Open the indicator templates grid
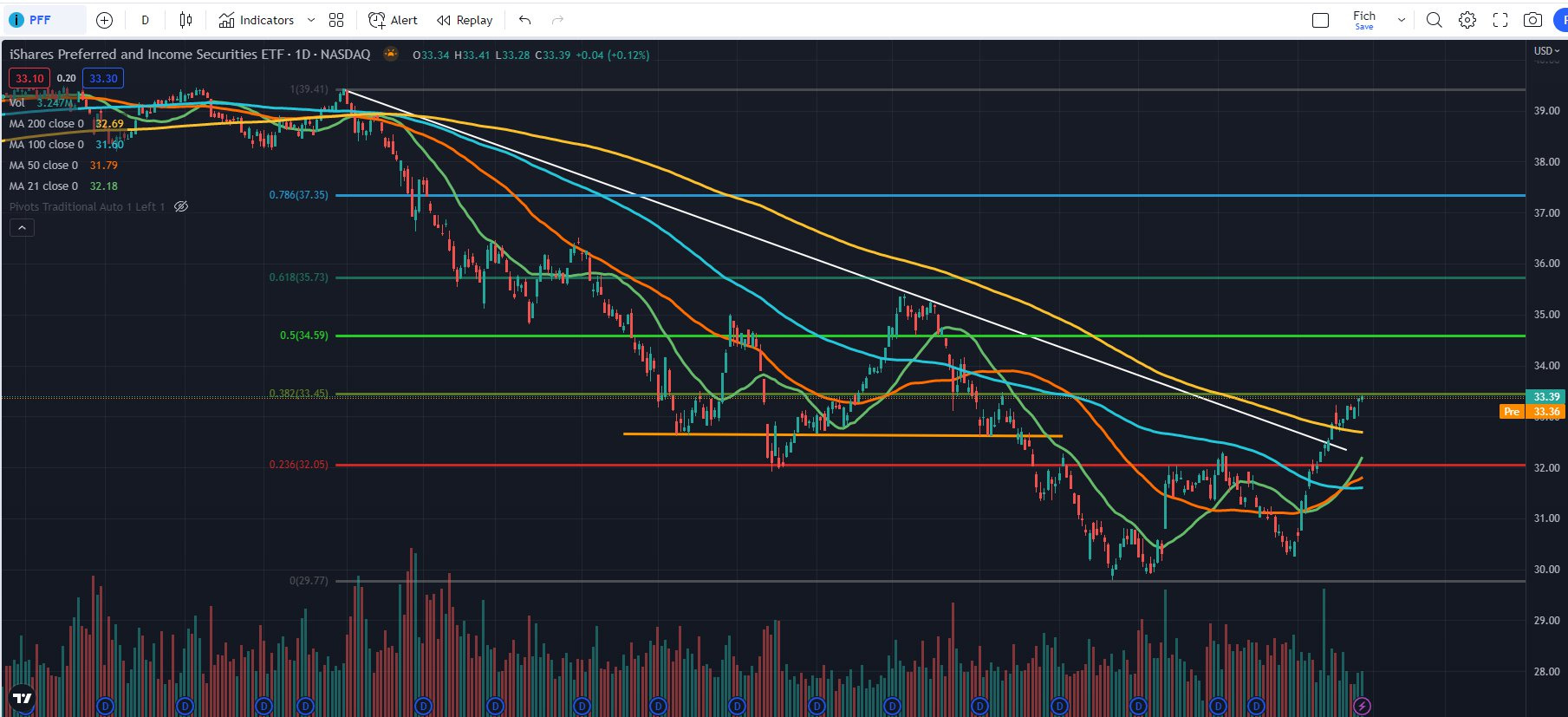This screenshot has width=1568, height=717. [336, 20]
